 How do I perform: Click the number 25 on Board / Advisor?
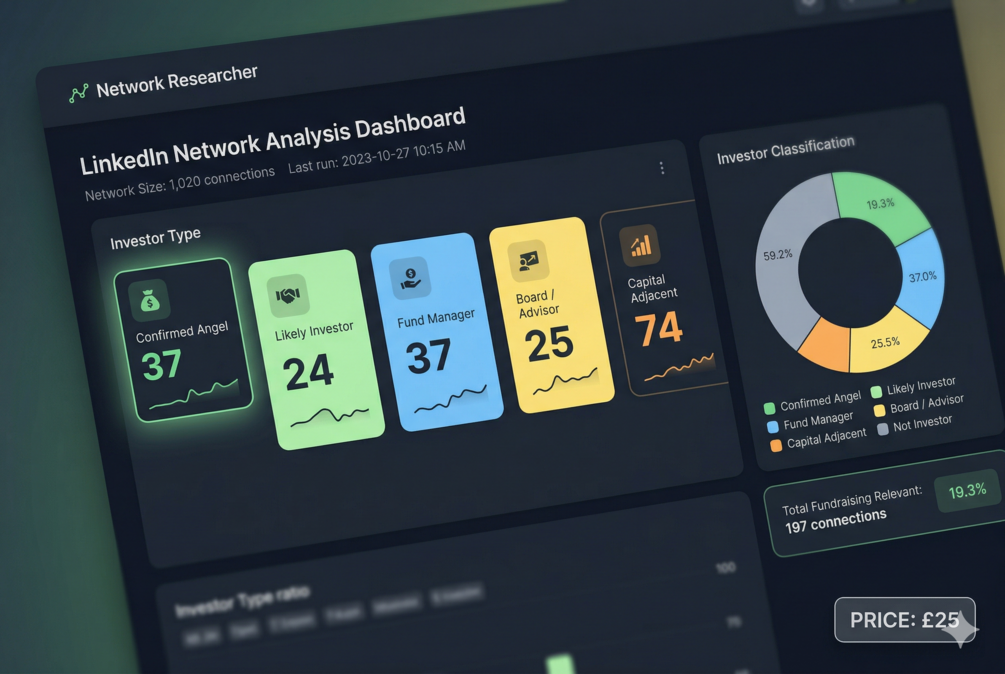tap(549, 344)
